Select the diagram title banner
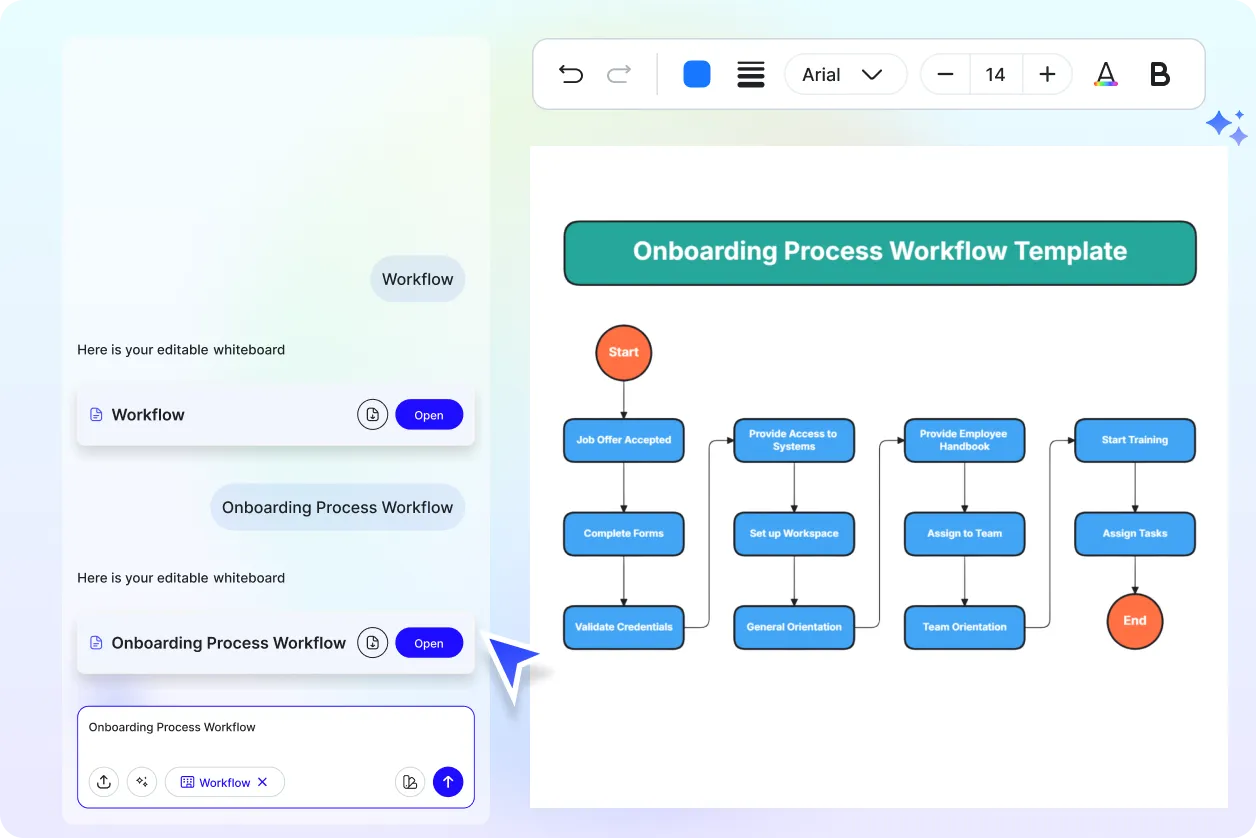The height and width of the screenshot is (838, 1256). 880,252
